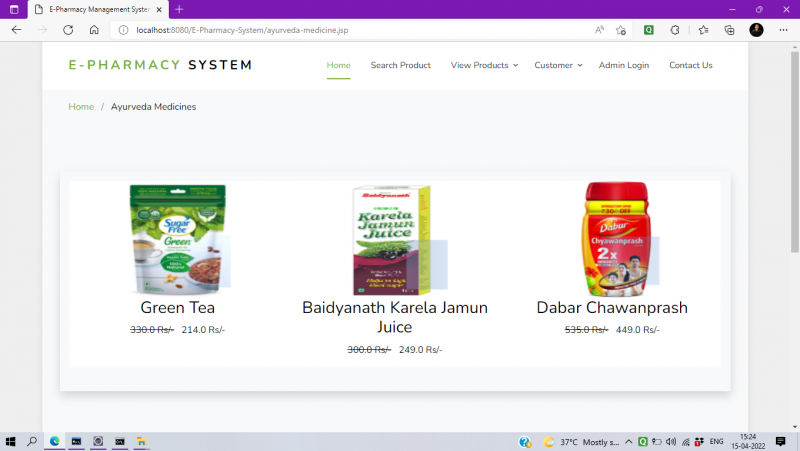Expand the View Products dropdown
Viewport: 800px width, 451px height.
pyautogui.click(x=484, y=65)
